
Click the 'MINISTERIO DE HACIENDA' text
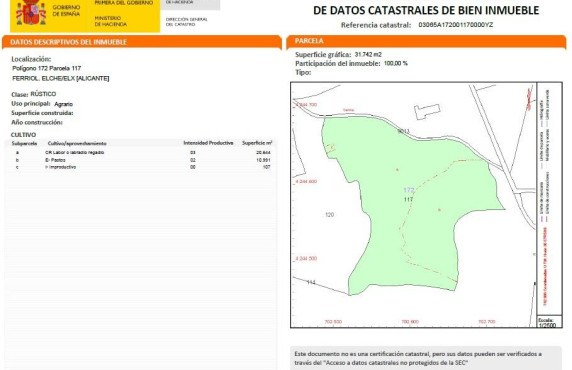(x=111, y=21)
